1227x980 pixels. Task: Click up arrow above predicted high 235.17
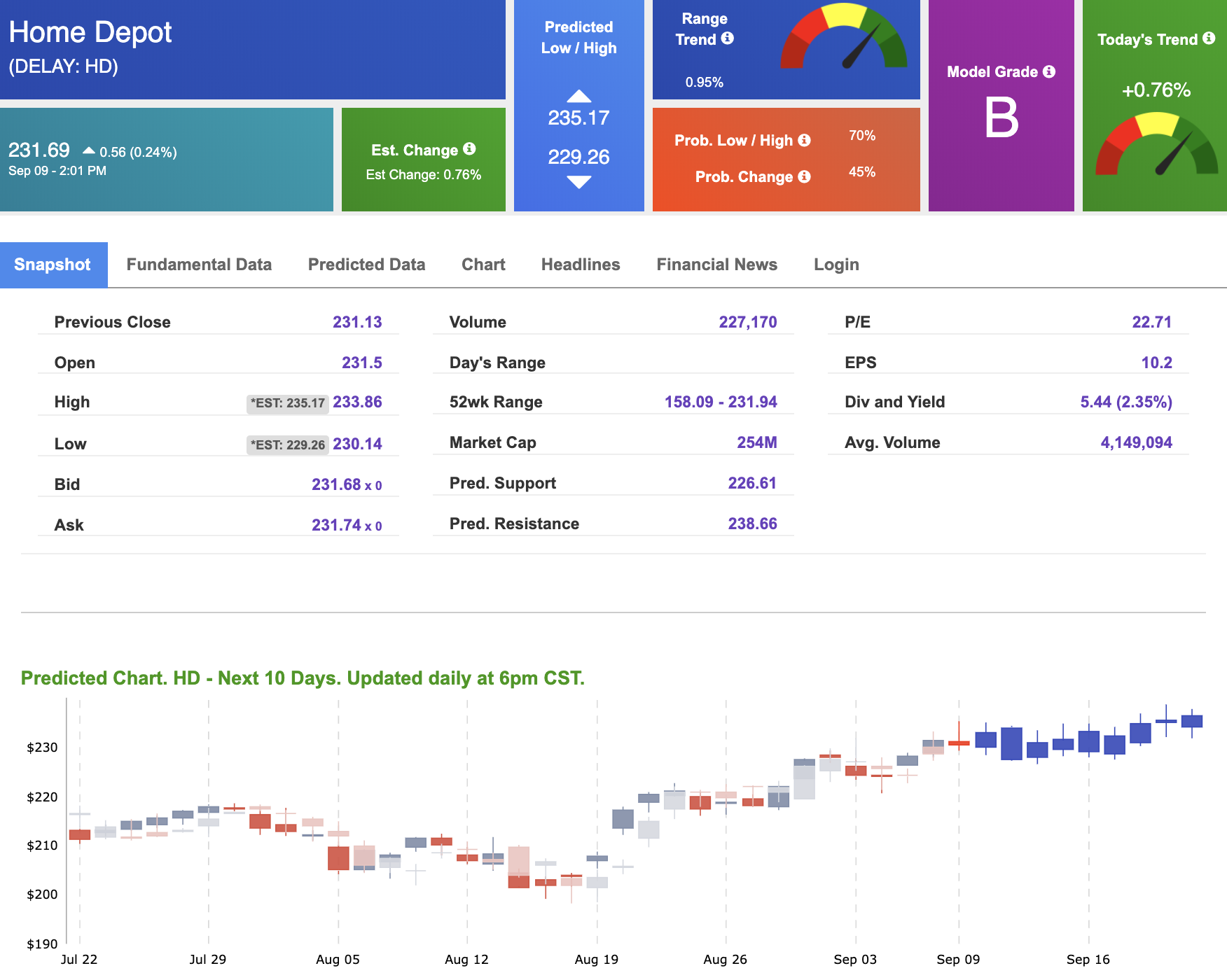coord(579,96)
